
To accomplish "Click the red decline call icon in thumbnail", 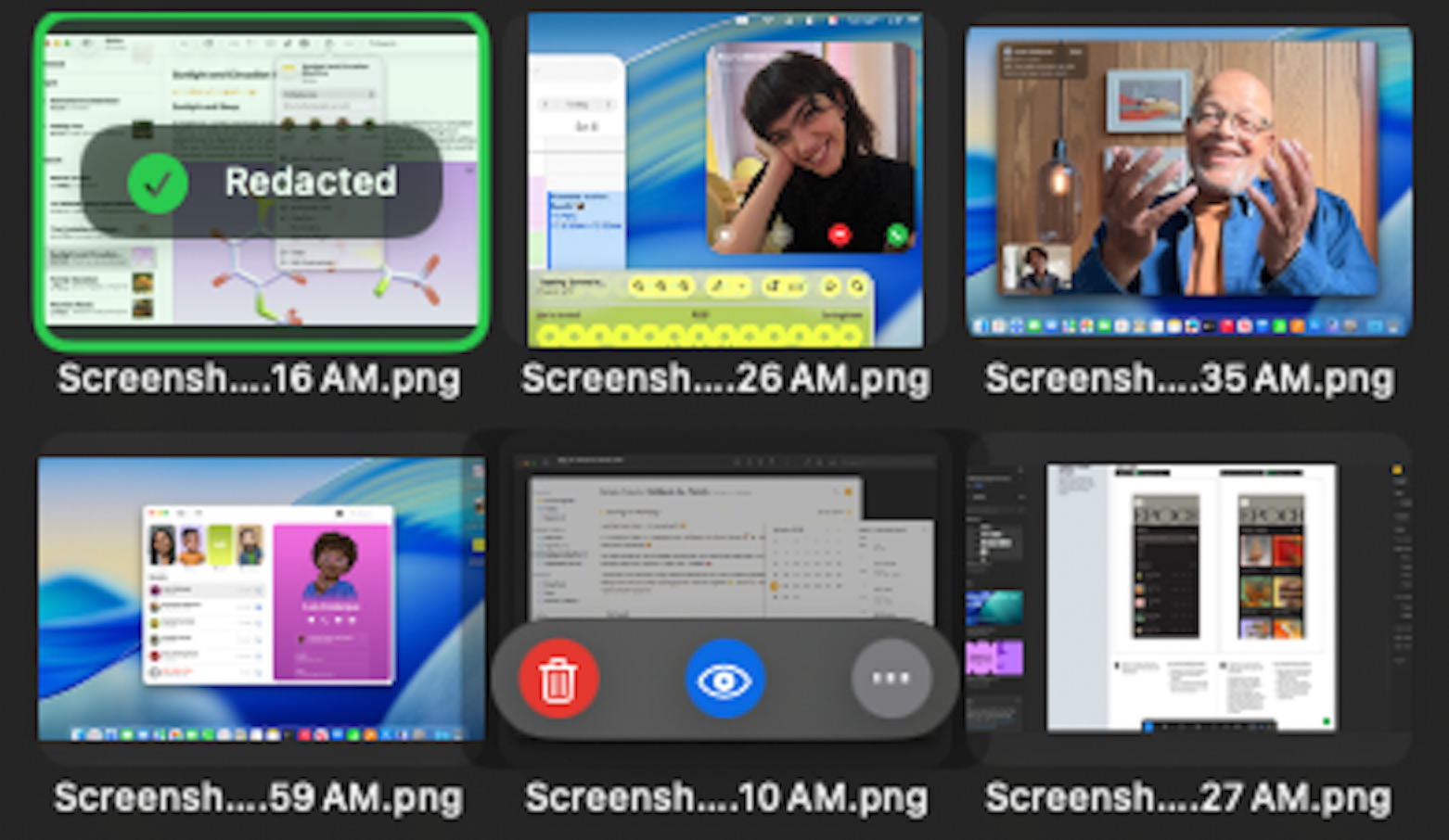I will (x=840, y=235).
